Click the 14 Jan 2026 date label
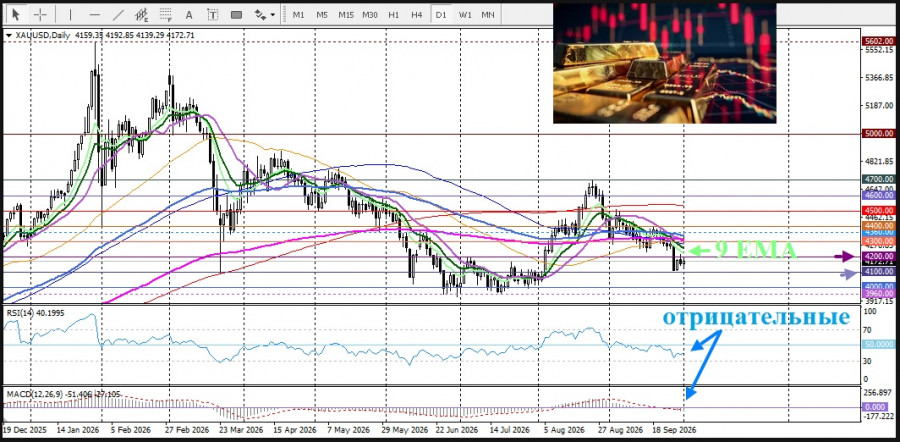 [76, 429]
